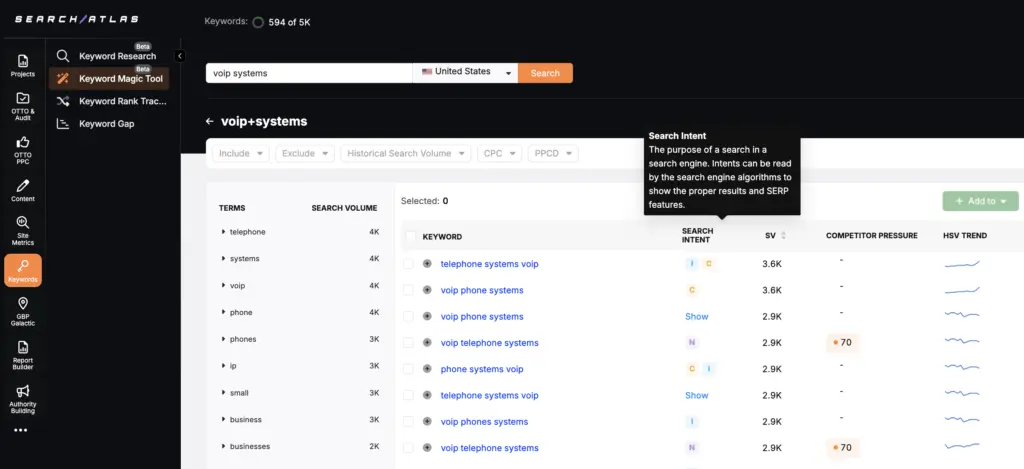Show more sidebar items via three dots
The height and width of the screenshot is (469, 1024).
(x=21, y=430)
